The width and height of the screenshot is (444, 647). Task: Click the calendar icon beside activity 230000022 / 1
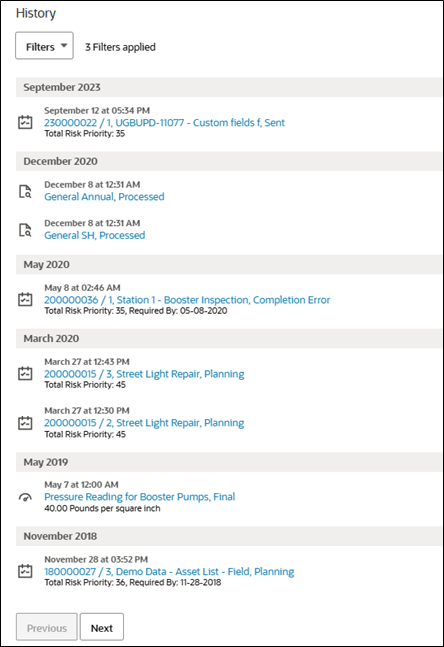[25, 123]
